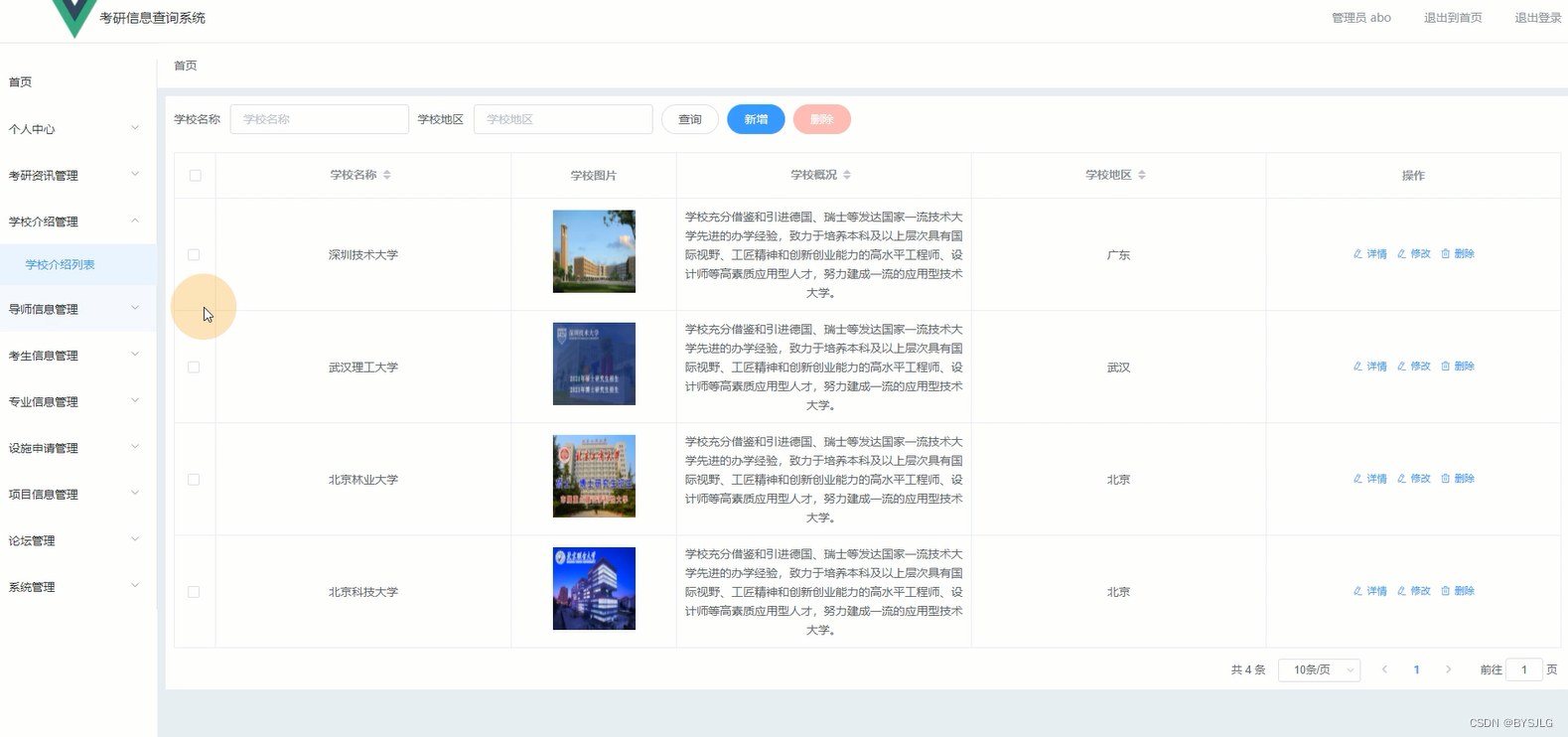Expand the 个人中心 menu
Screen dimensions: 1568x737
click(x=77, y=129)
